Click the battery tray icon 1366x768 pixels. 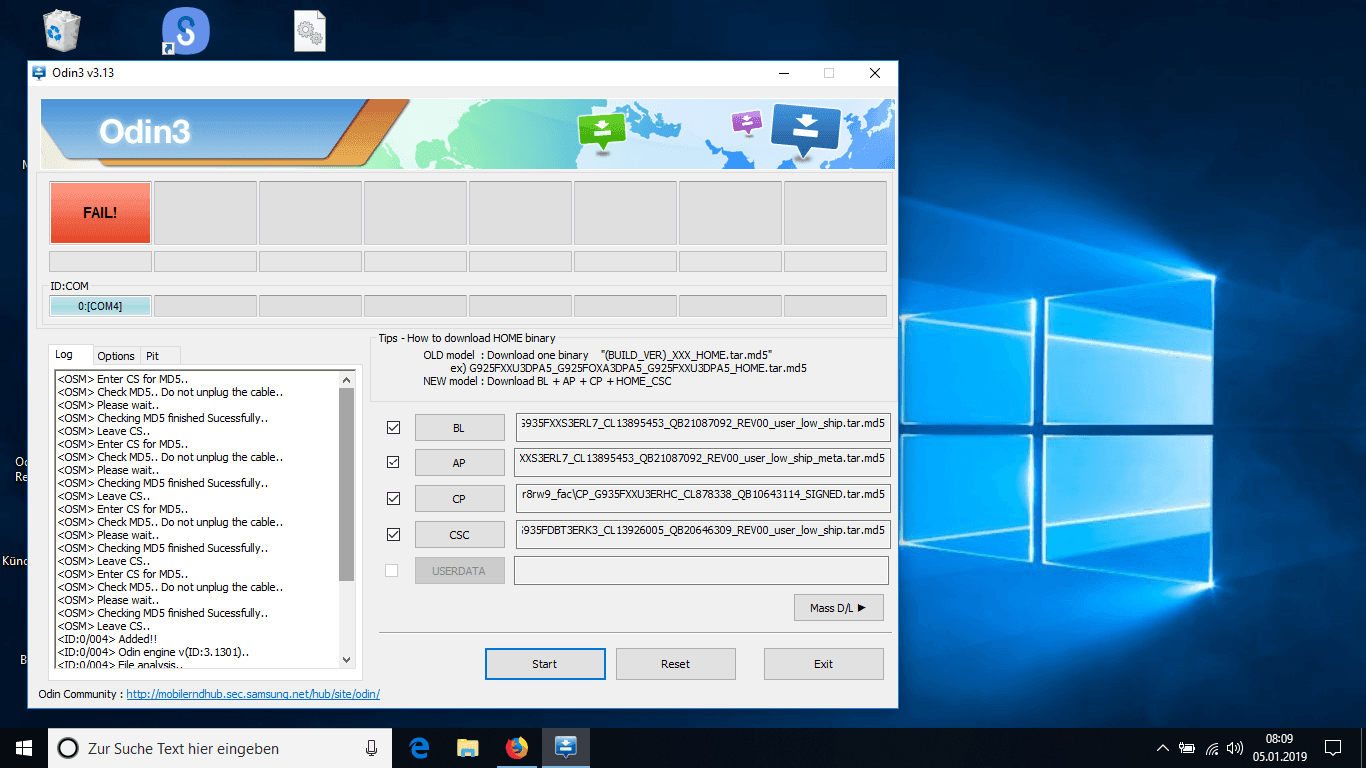point(1187,748)
